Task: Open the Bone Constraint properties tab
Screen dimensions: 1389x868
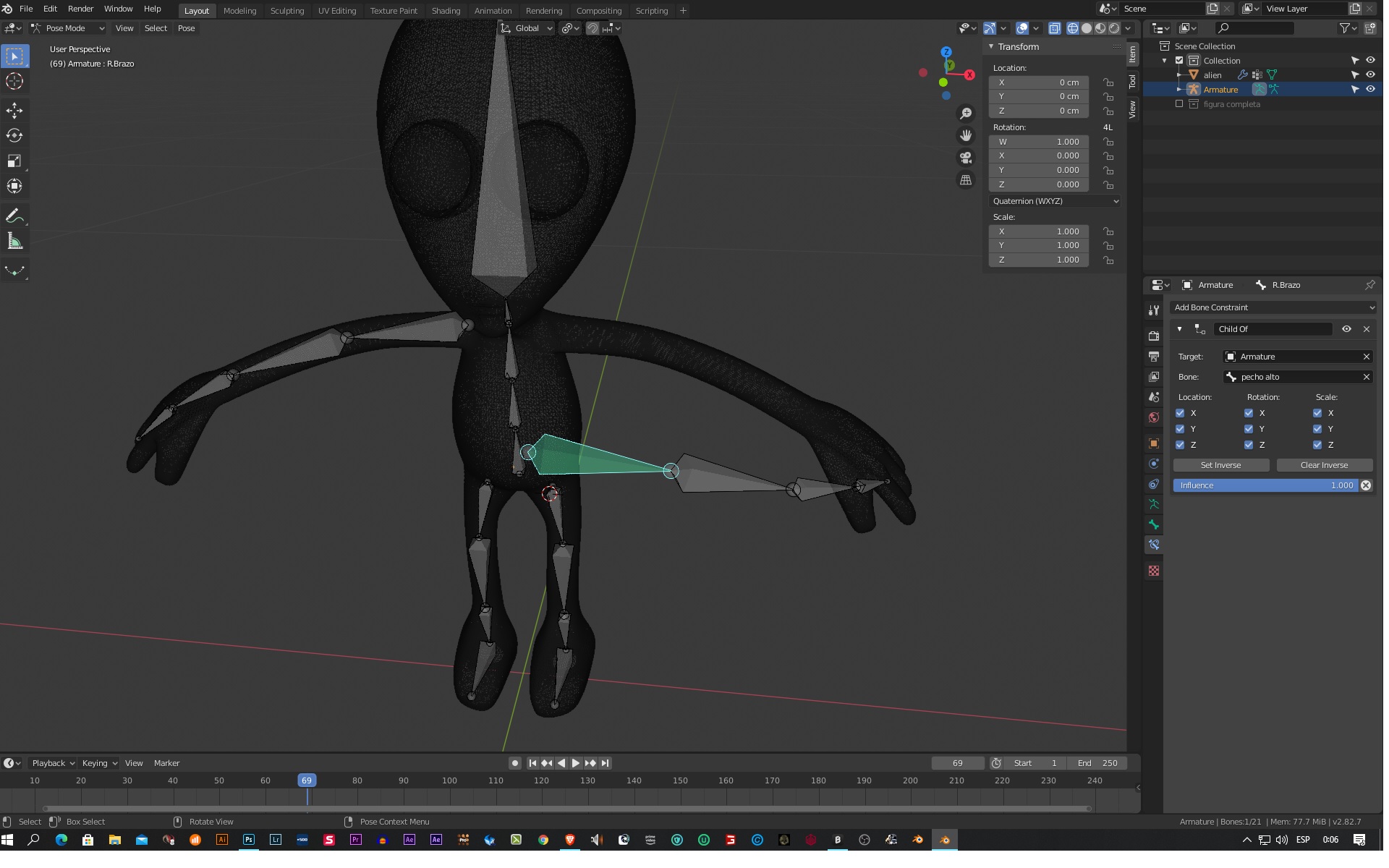Action: [1154, 545]
